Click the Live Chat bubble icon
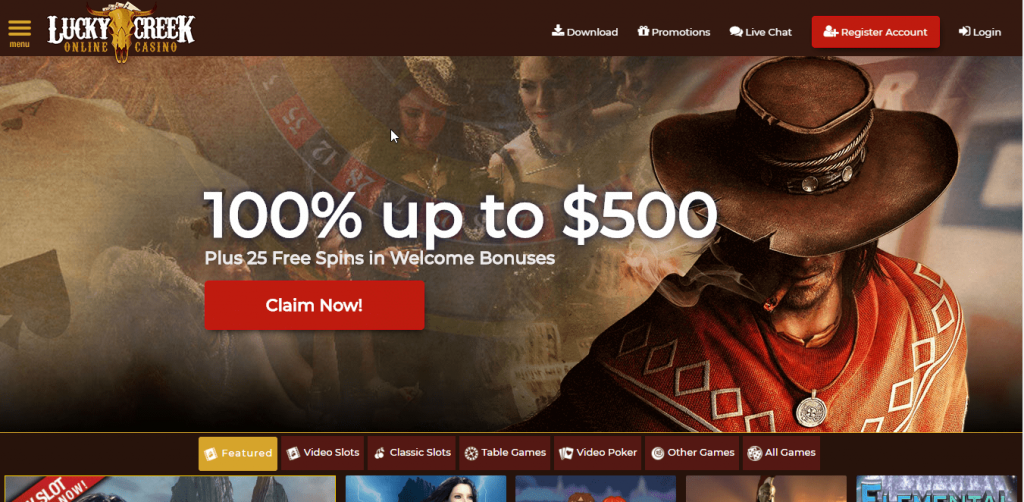Image resolution: width=1024 pixels, height=502 pixels. (x=736, y=31)
